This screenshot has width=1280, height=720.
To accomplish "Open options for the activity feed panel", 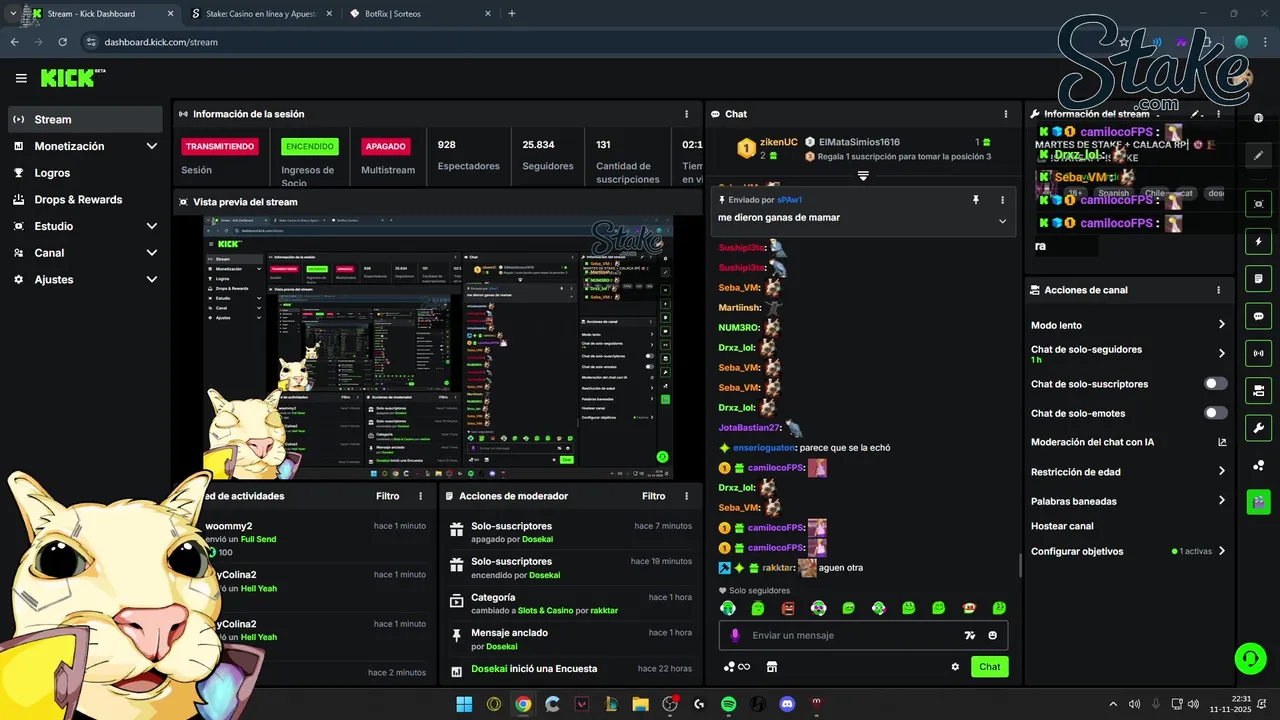I will pos(420,496).
